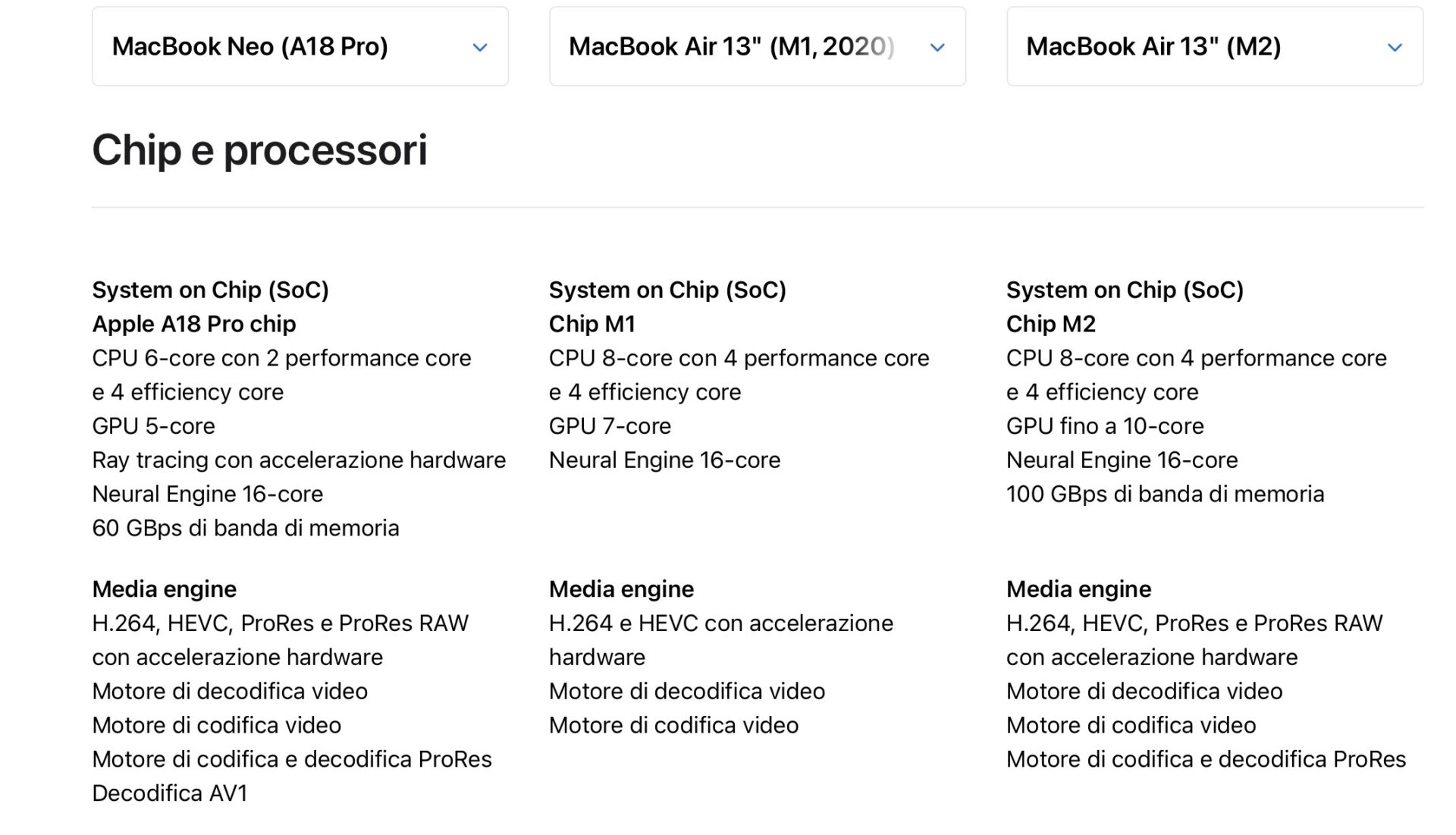
Task: Open the MacBook Air 13" (M1, 2020) dropdown
Action: pos(757,47)
